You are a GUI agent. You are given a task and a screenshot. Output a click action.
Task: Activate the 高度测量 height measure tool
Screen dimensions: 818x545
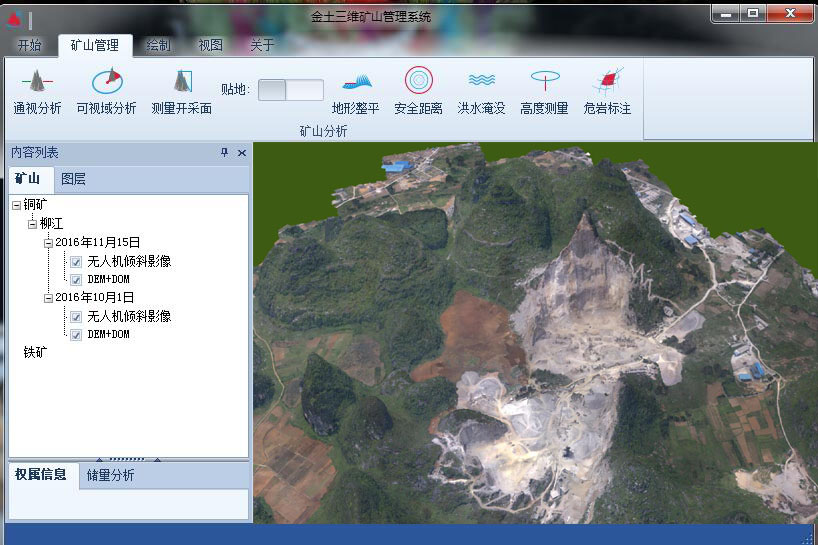544,92
